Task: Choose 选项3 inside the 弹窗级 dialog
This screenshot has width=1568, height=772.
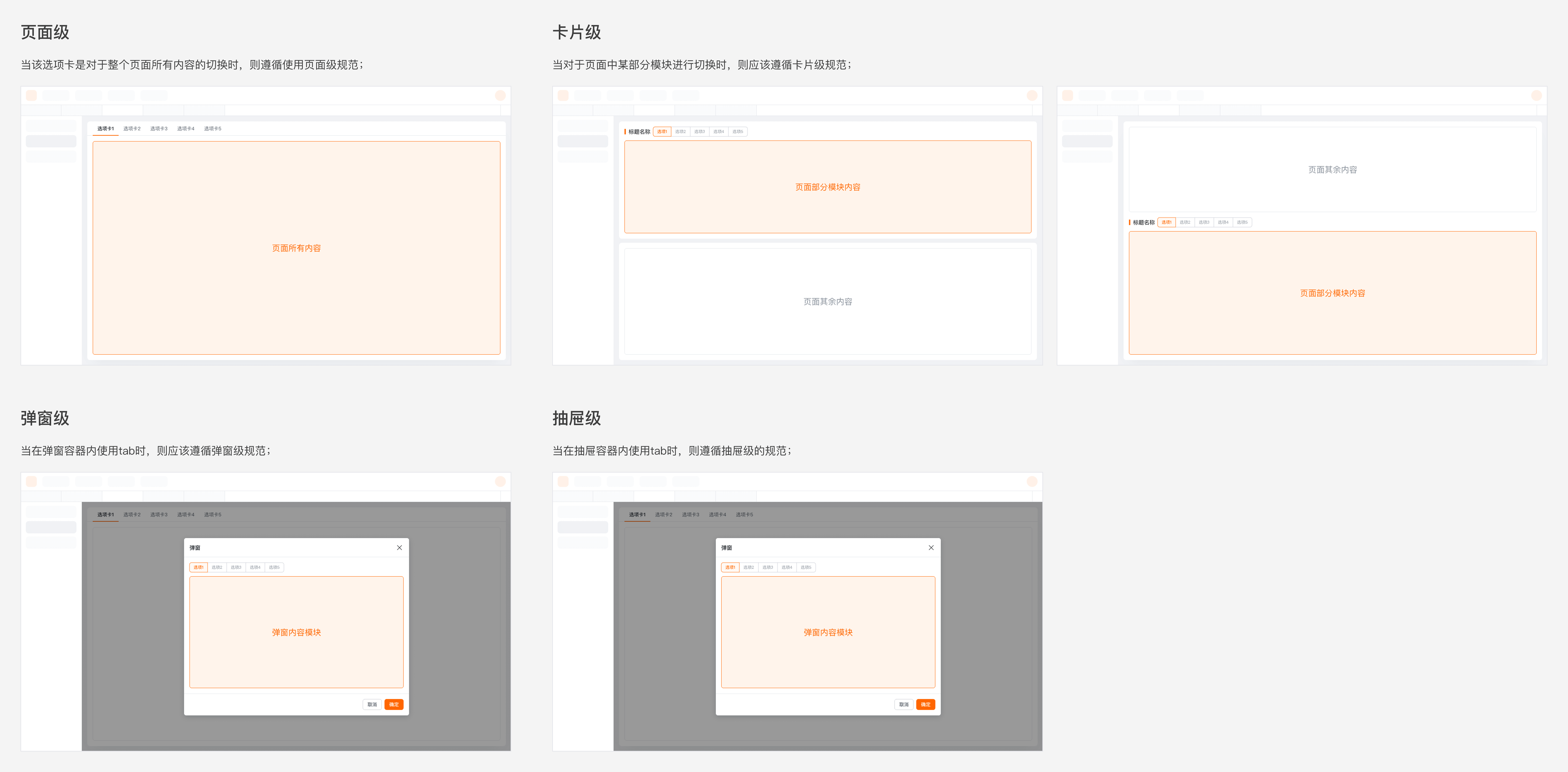Action: (236, 567)
